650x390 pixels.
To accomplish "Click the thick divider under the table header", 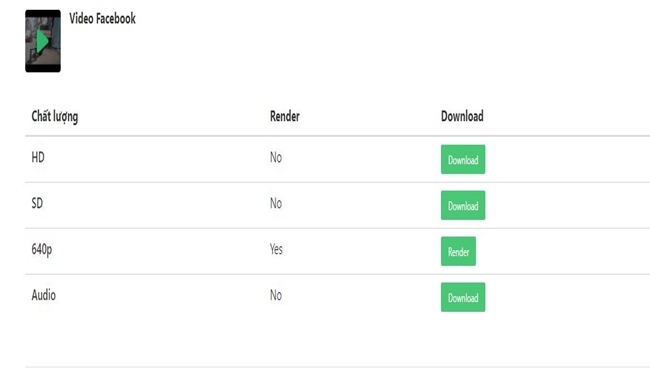I will [x=337, y=136].
